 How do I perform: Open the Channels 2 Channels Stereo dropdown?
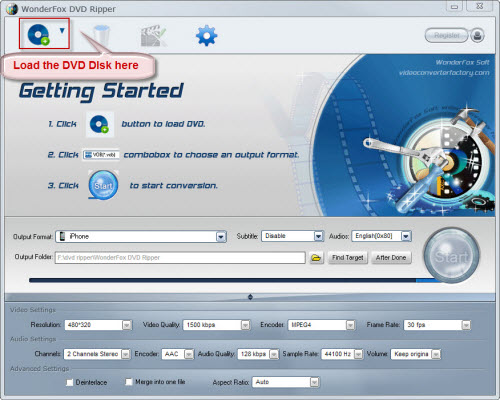click(x=97, y=354)
